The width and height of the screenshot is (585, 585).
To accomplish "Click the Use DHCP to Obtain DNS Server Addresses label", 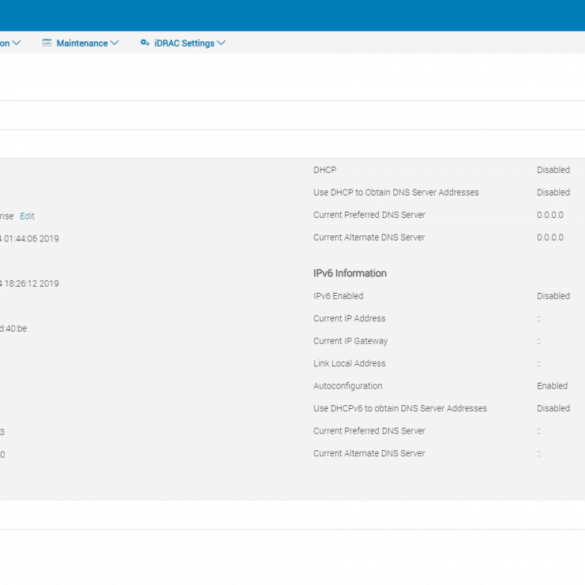I will click(396, 193).
